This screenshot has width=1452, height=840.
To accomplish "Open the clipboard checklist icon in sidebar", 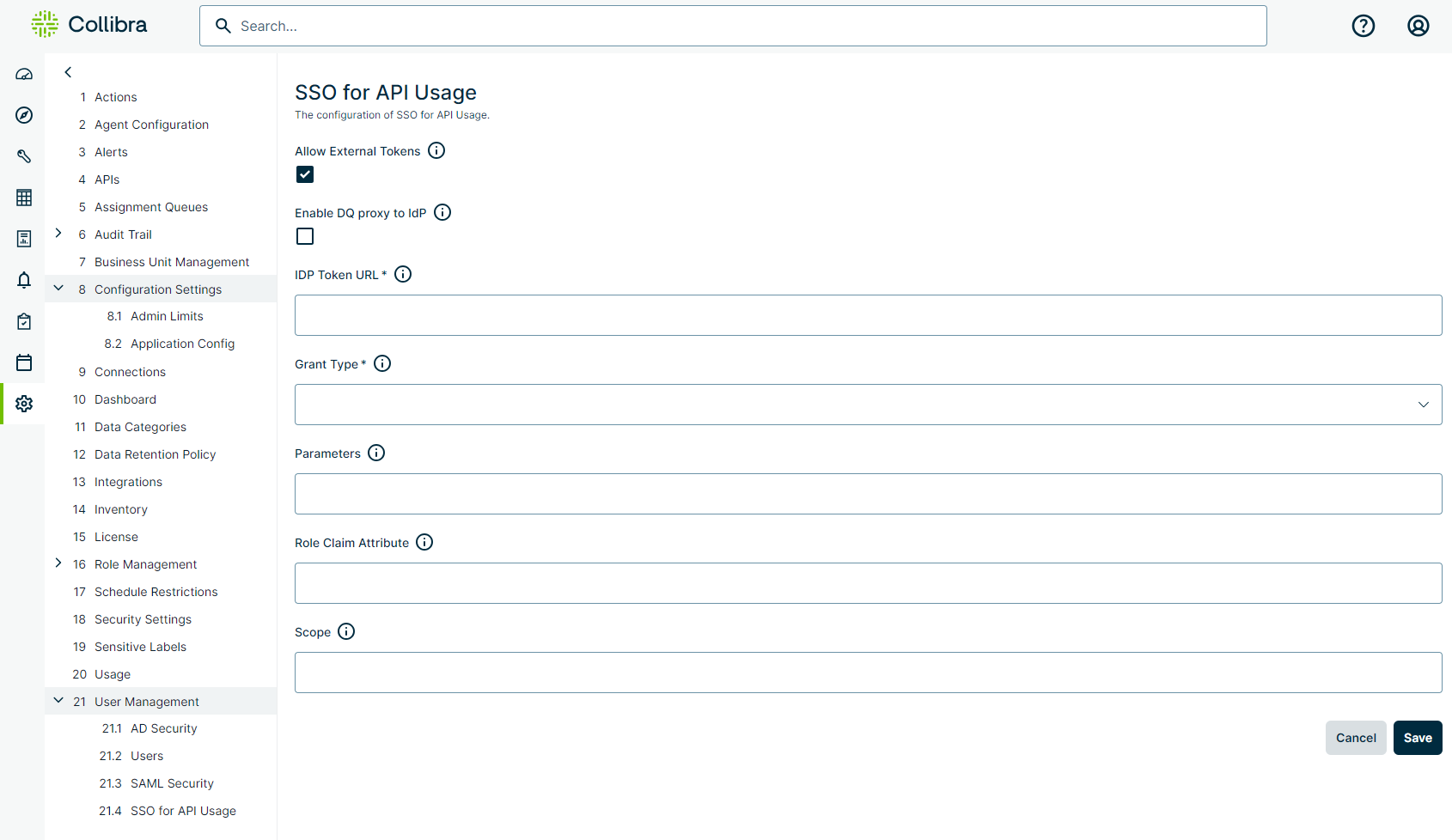I will [x=24, y=321].
